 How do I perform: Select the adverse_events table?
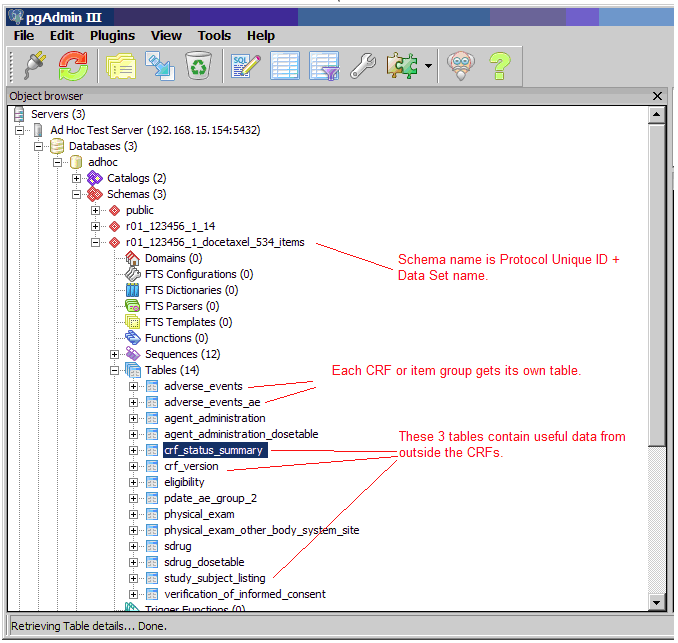point(204,386)
